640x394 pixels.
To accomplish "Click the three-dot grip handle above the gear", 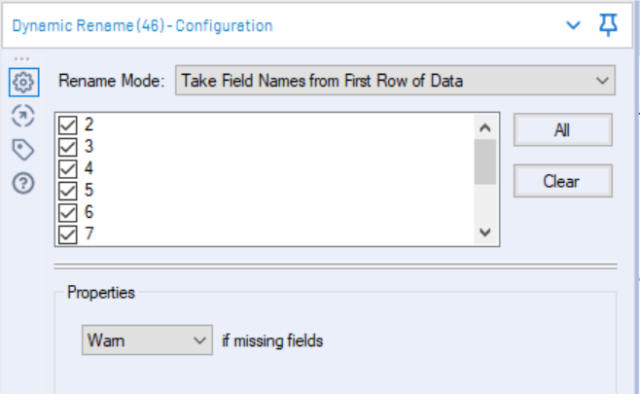I will point(22,59).
